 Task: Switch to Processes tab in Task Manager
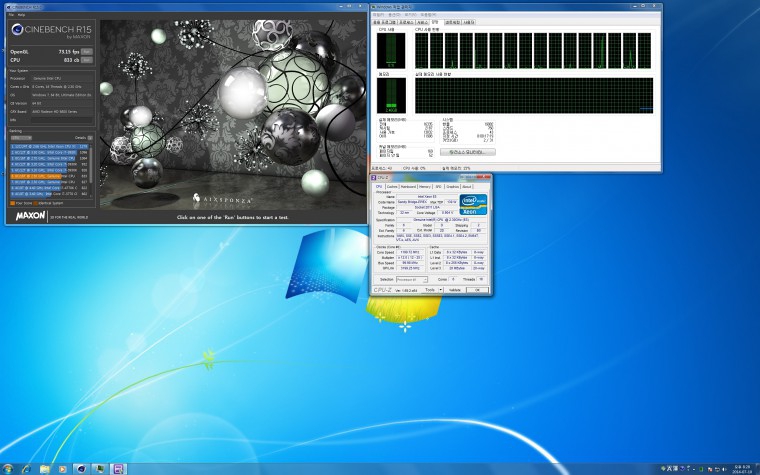pyautogui.click(x=406, y=22)
